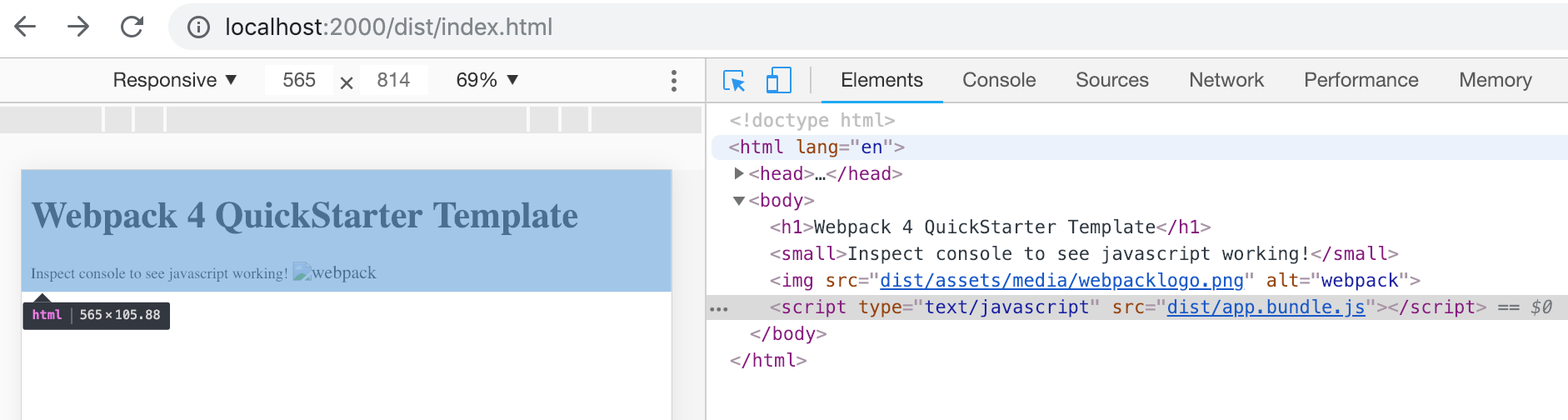Open the Network tab
1568x420 pixels.
(1226, 80)
